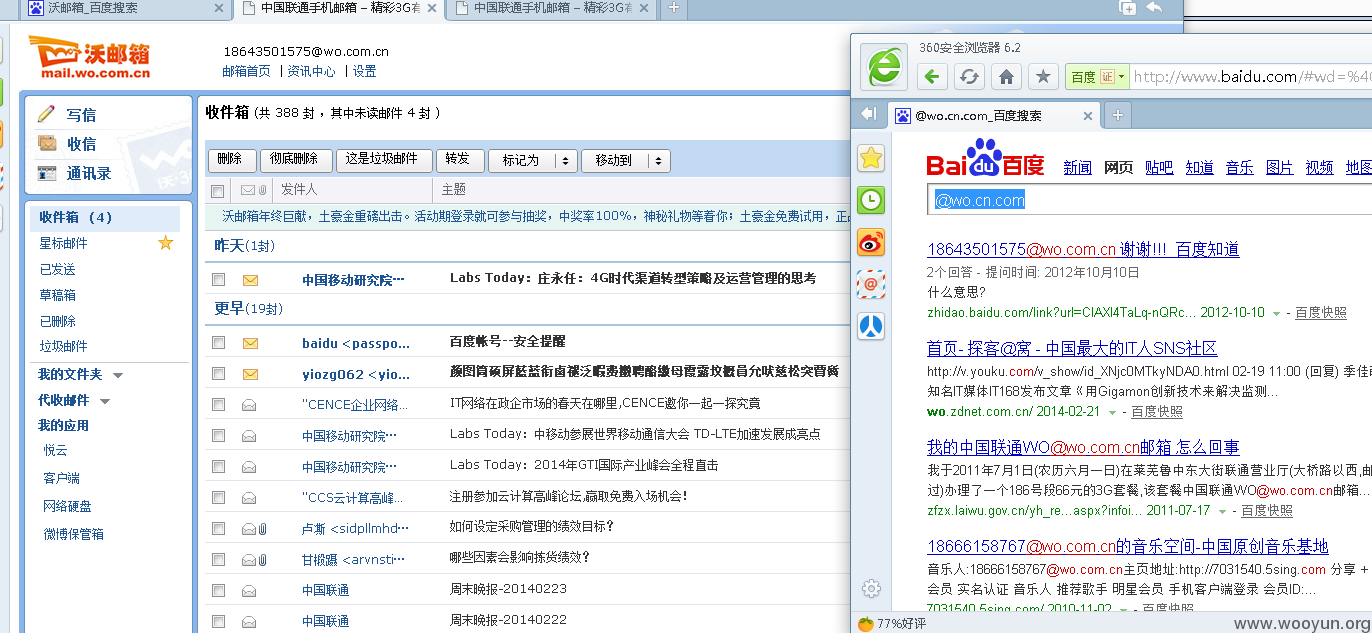Check the CCS云计算高峰 email checkbox
Viewport: 1372px width, 633px height.
219,497
